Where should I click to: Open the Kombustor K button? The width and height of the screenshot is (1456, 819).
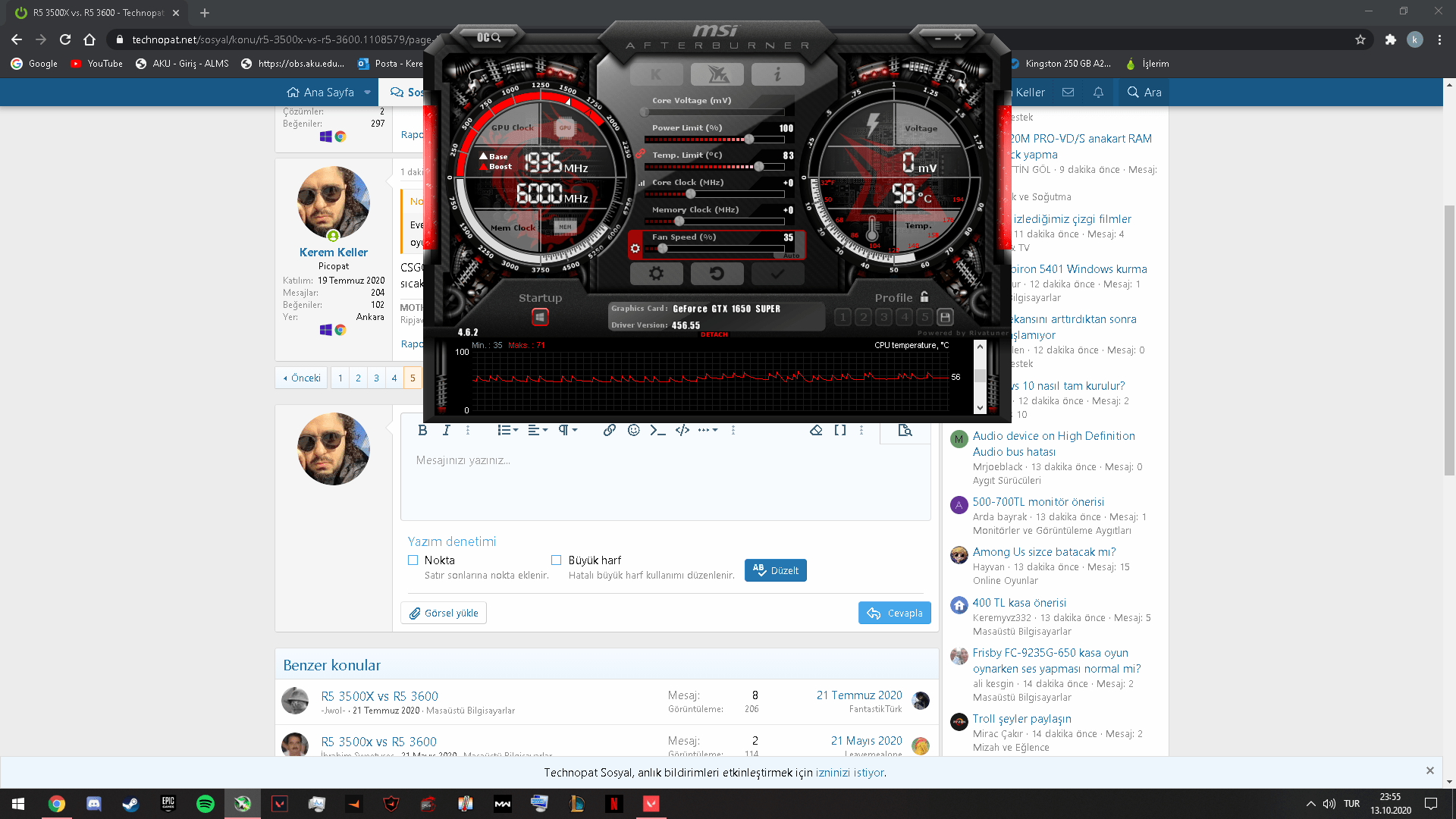pos(656,74)
